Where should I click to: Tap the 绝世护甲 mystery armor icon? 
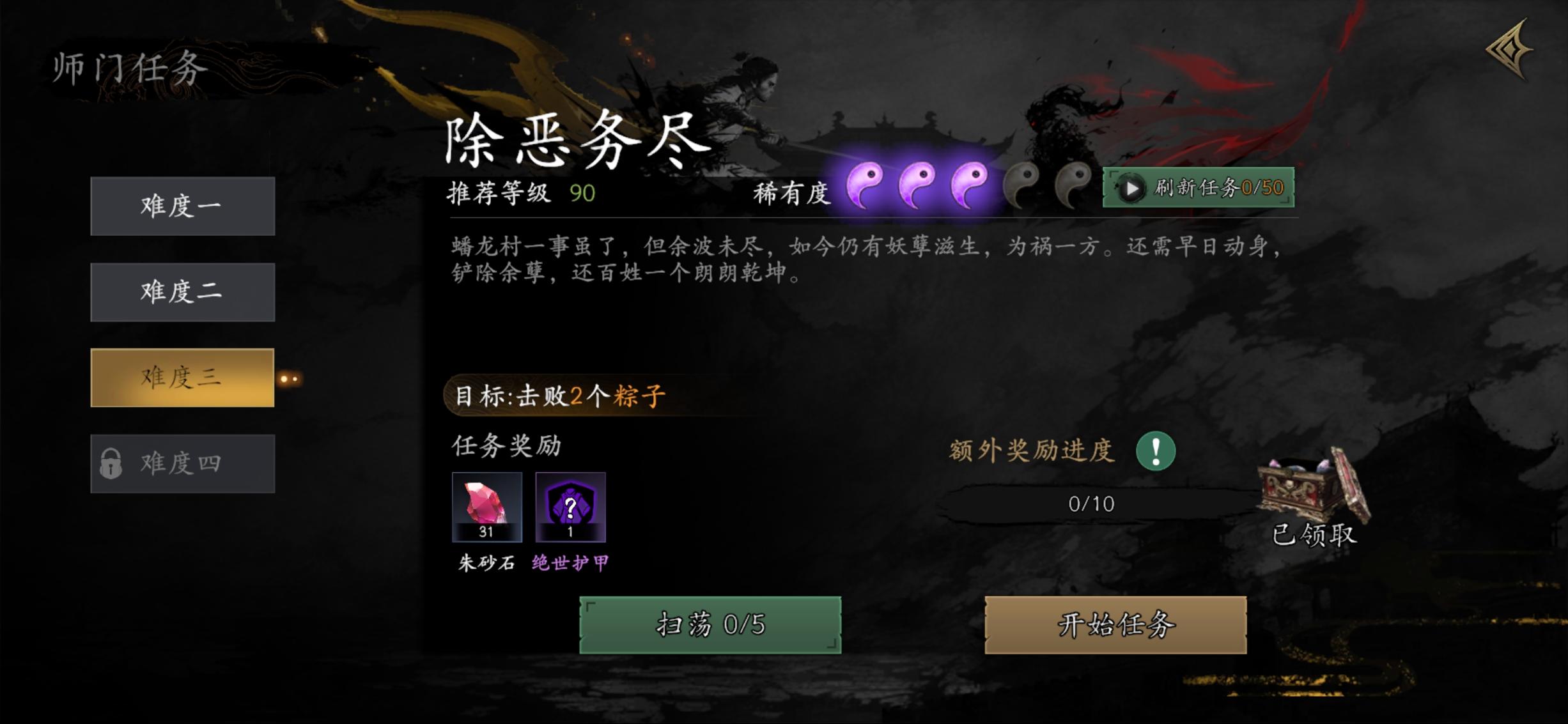click(x=570, y=507)
